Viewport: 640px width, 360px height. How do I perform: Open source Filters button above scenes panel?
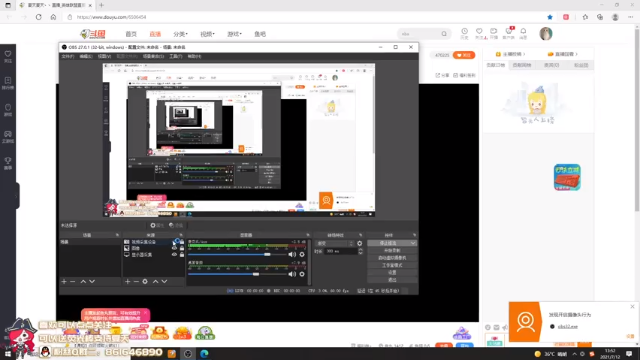176,225
